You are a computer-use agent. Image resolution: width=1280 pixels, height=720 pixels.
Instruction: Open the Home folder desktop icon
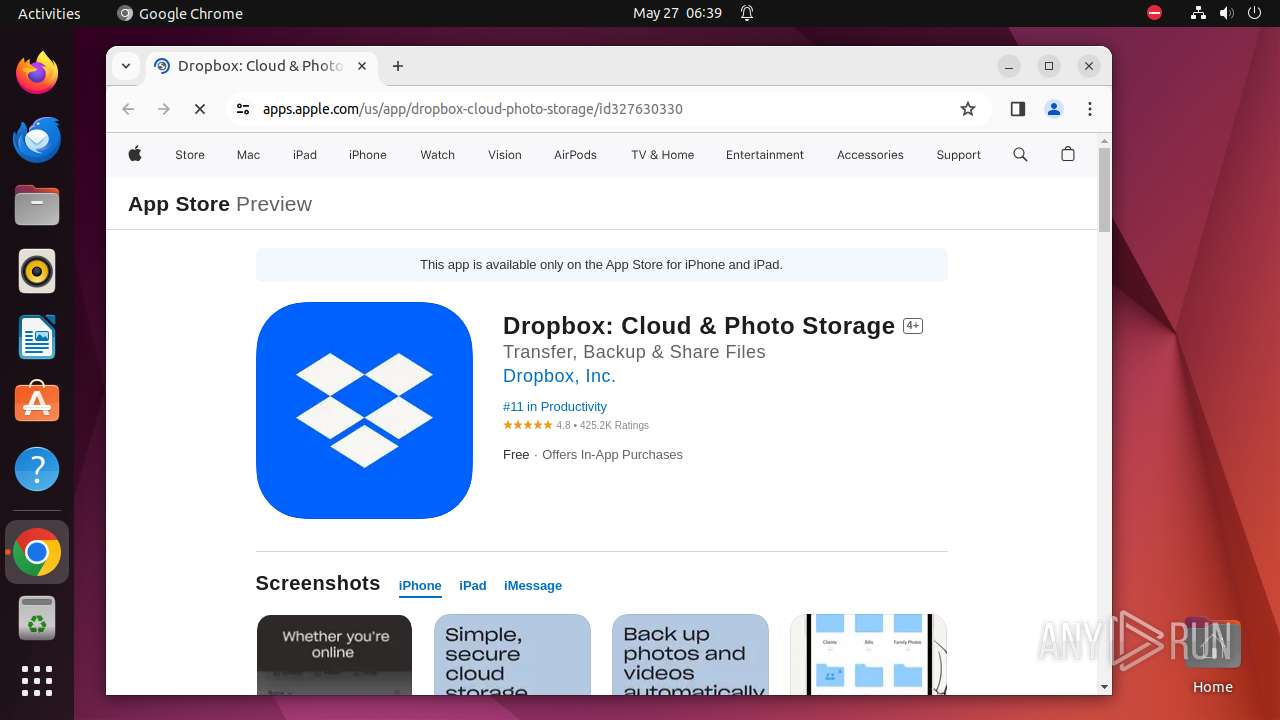pos(1212,656)
